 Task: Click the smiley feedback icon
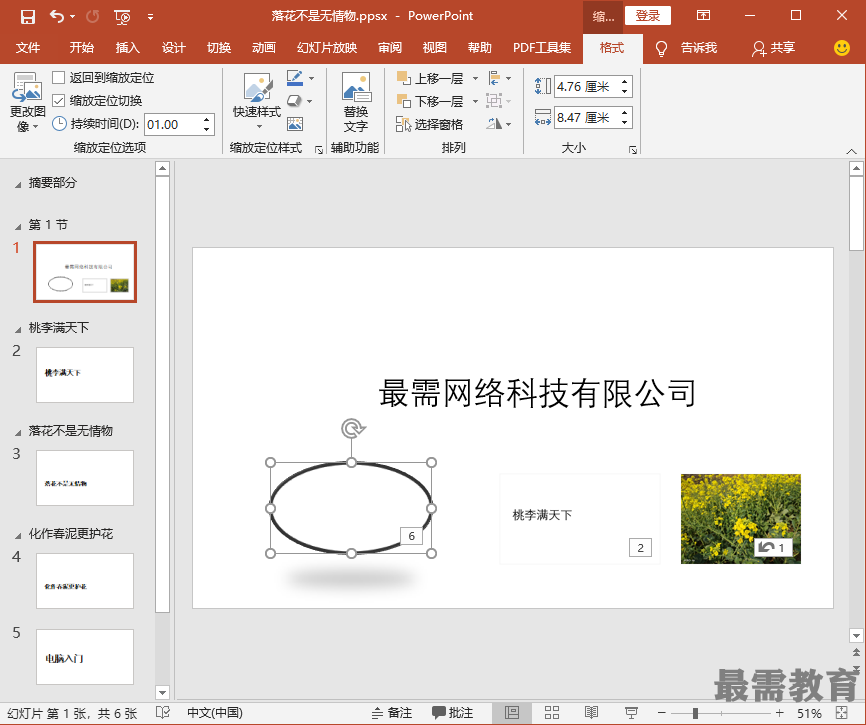tap(842, 48)
